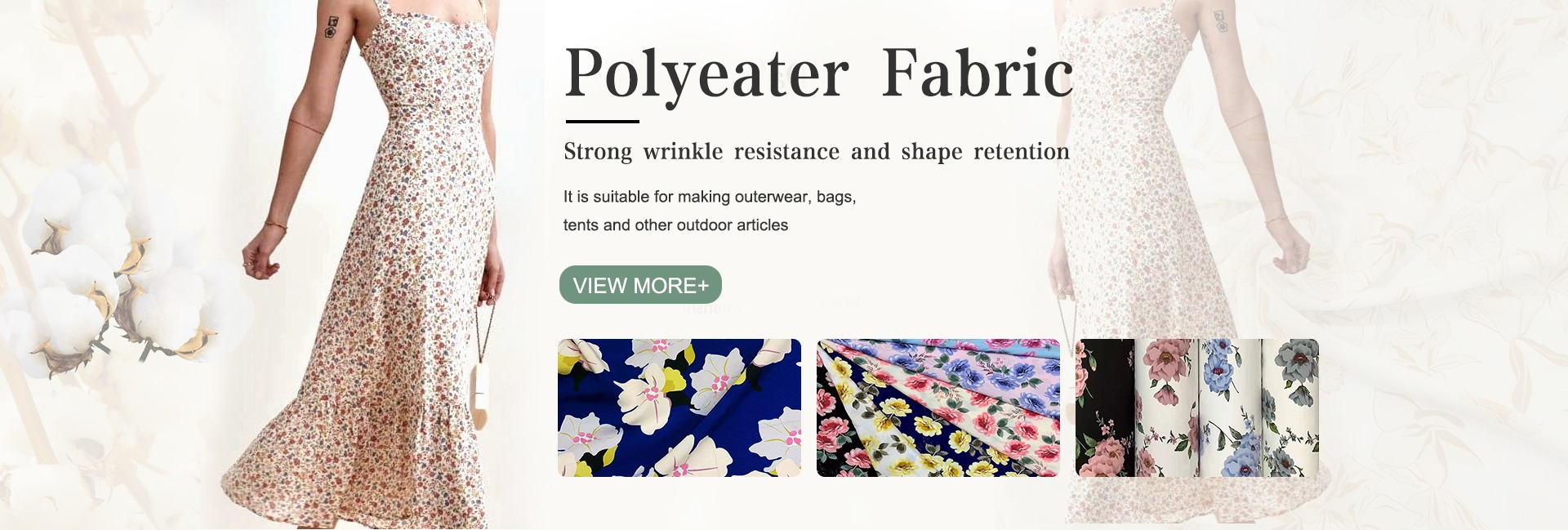Click the handbag held by the model
The image size is (1568, 530).
[x=479, y=396]
